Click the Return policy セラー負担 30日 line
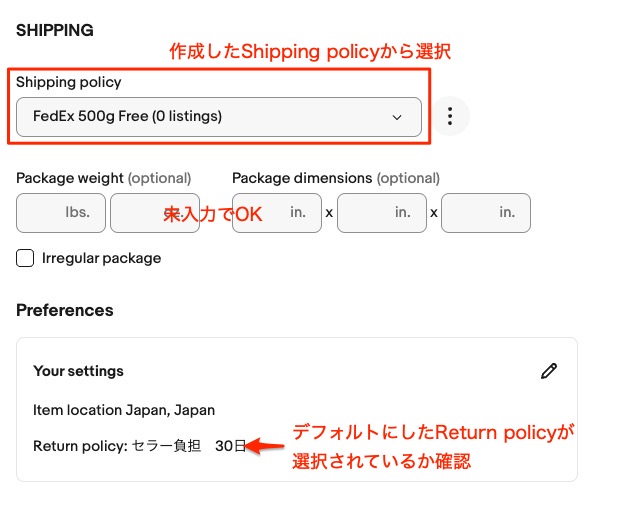619x507 pixels. (139, 446)
